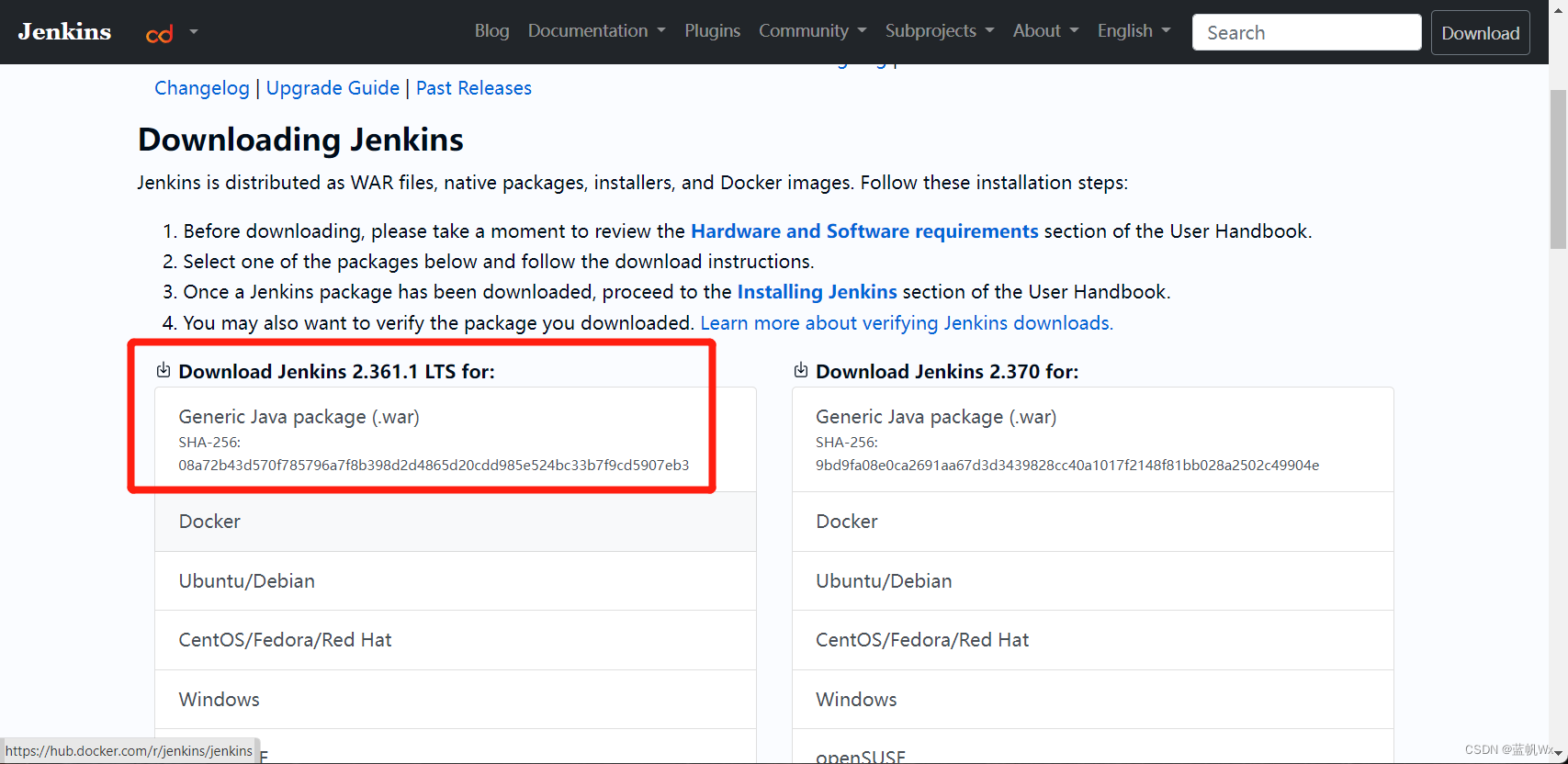The width and height of the screenshot is (1568, 764).
Task: Expand the About dropdown menu
Action: pos(1045,30)
